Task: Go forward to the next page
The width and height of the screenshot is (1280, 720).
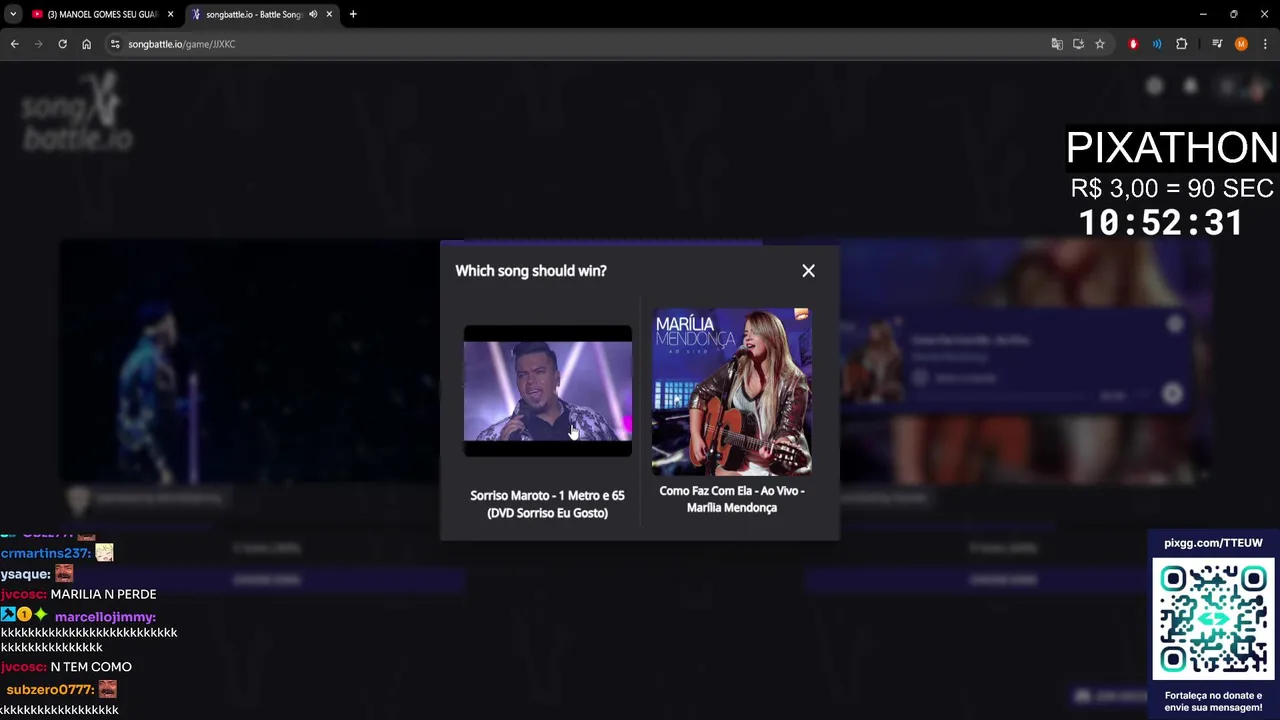Action: pos(38,44)
